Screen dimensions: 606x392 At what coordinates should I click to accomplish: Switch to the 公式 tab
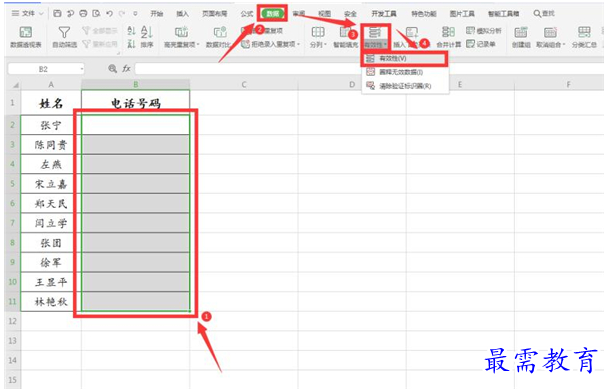[247, 14]
